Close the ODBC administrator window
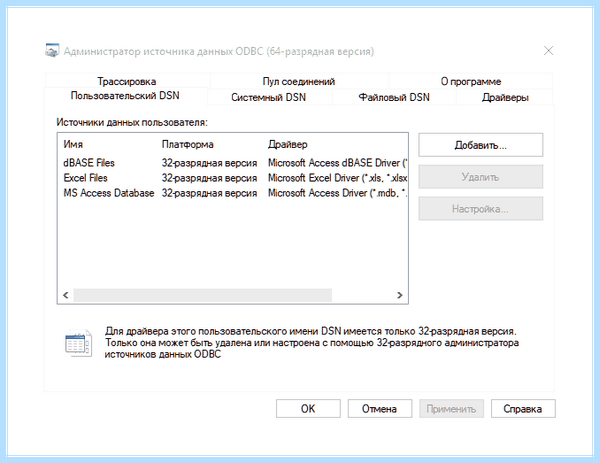This screenshot has height=463, width=600. [x=548, y=51]
